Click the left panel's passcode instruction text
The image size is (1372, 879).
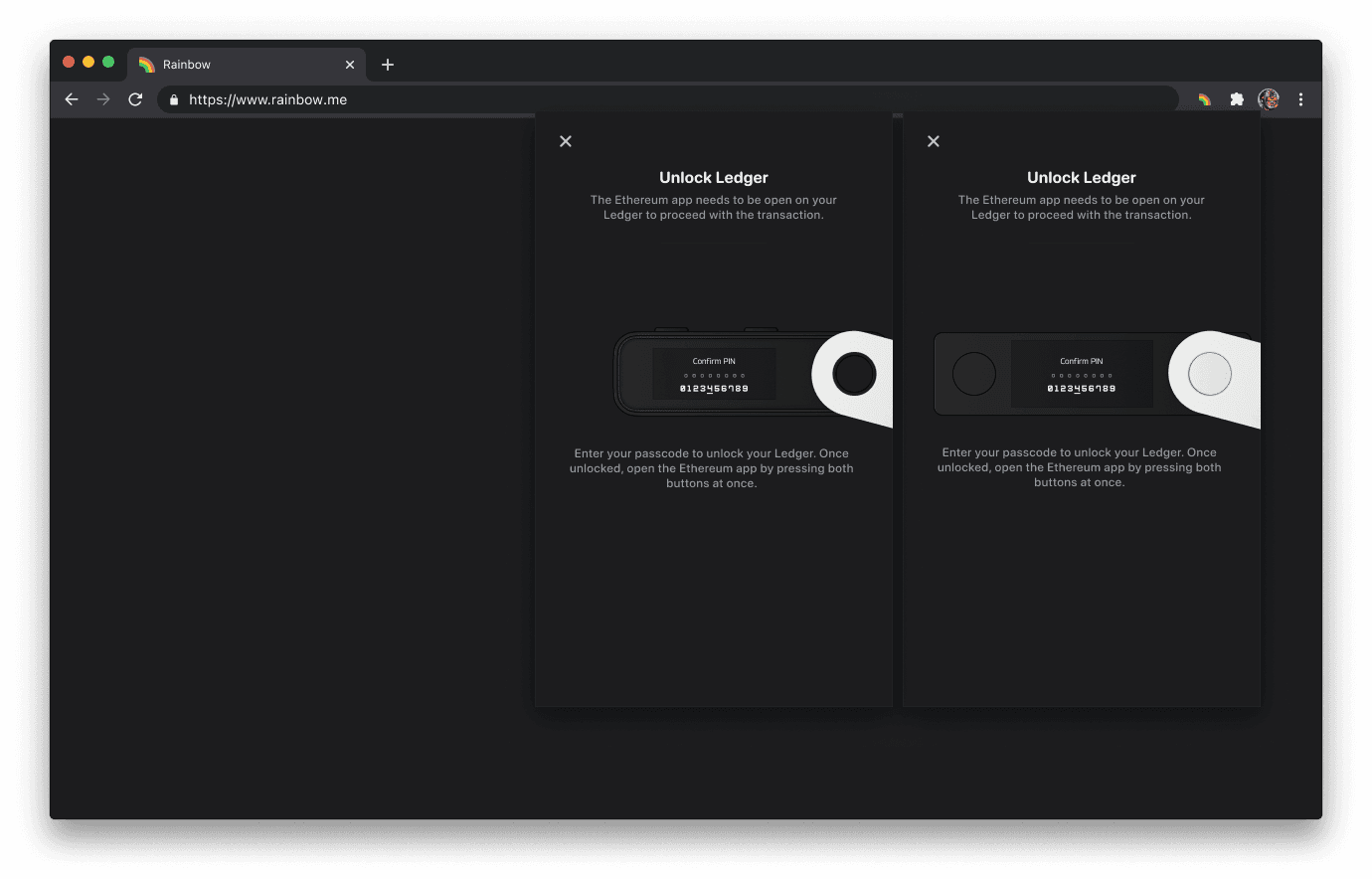coord(712,468)
